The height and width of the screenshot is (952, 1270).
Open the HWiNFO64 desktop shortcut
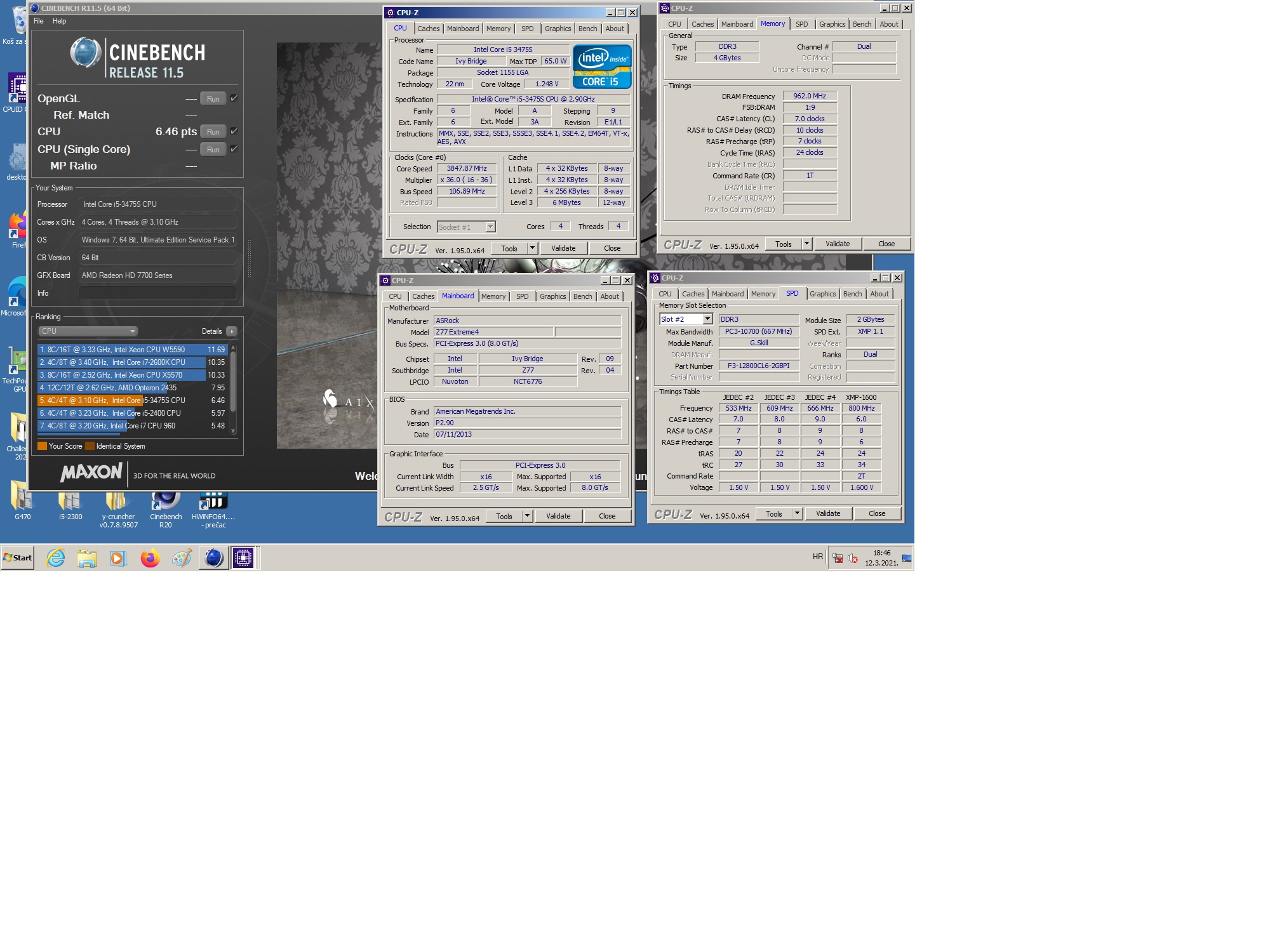pyautogui.click(x=213, y=509)
